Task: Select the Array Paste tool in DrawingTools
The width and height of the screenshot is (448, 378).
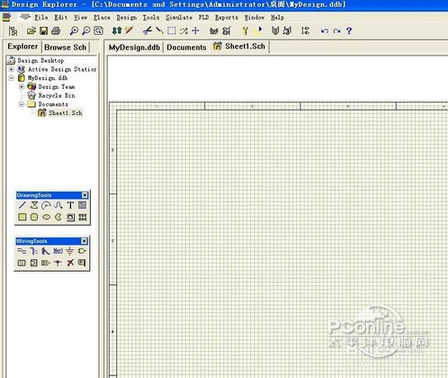Action: click(x=82, y=217)
